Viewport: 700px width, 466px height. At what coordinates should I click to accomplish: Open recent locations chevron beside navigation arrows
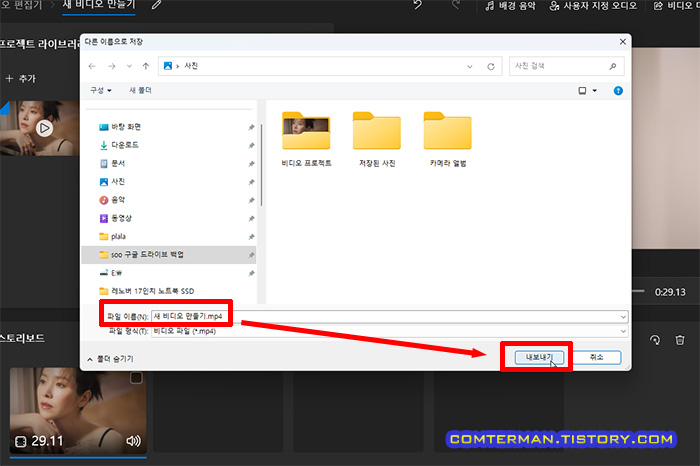[x=129, y=66]
